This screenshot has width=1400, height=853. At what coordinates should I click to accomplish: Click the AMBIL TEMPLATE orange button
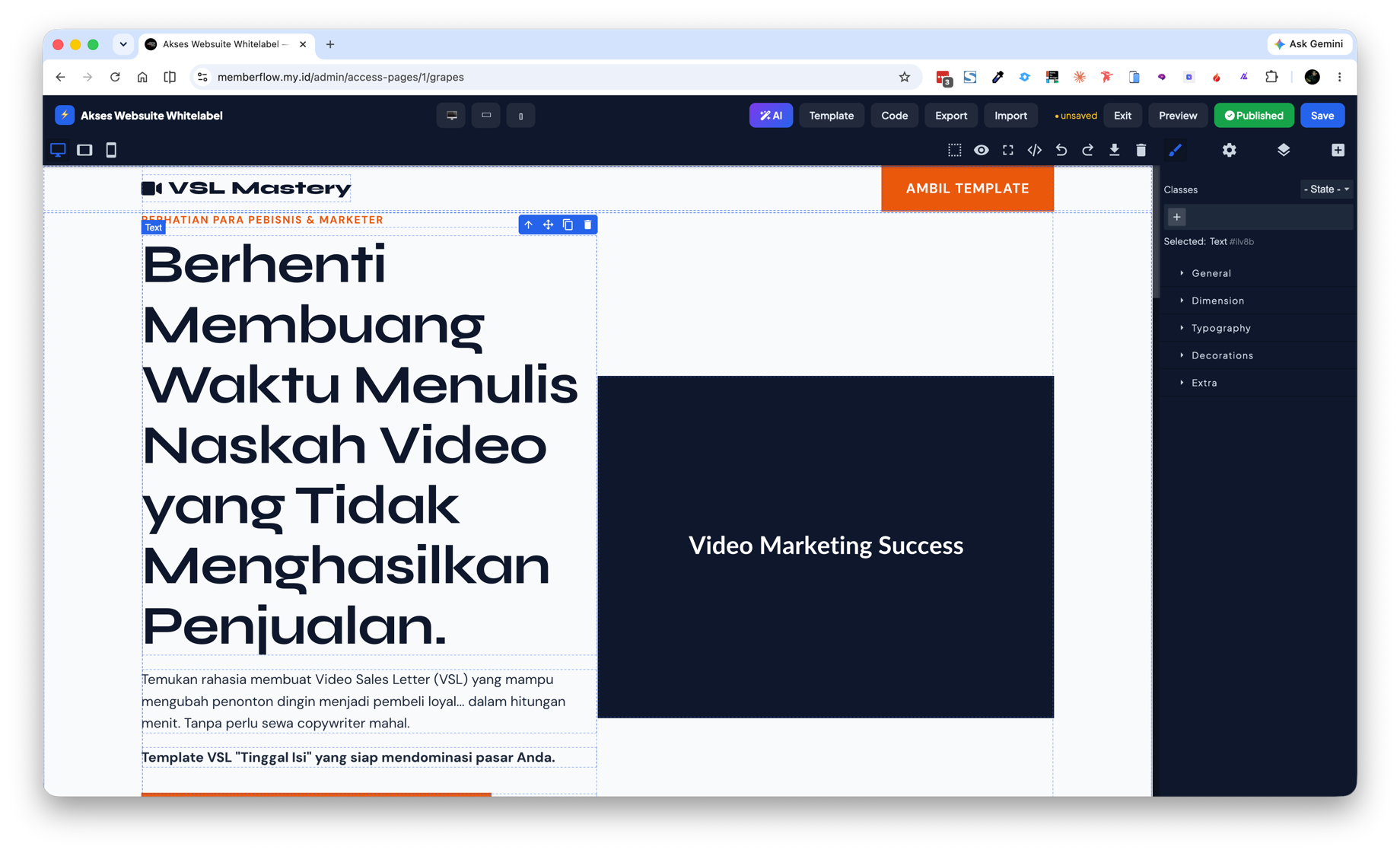click(x=967, y=189)
